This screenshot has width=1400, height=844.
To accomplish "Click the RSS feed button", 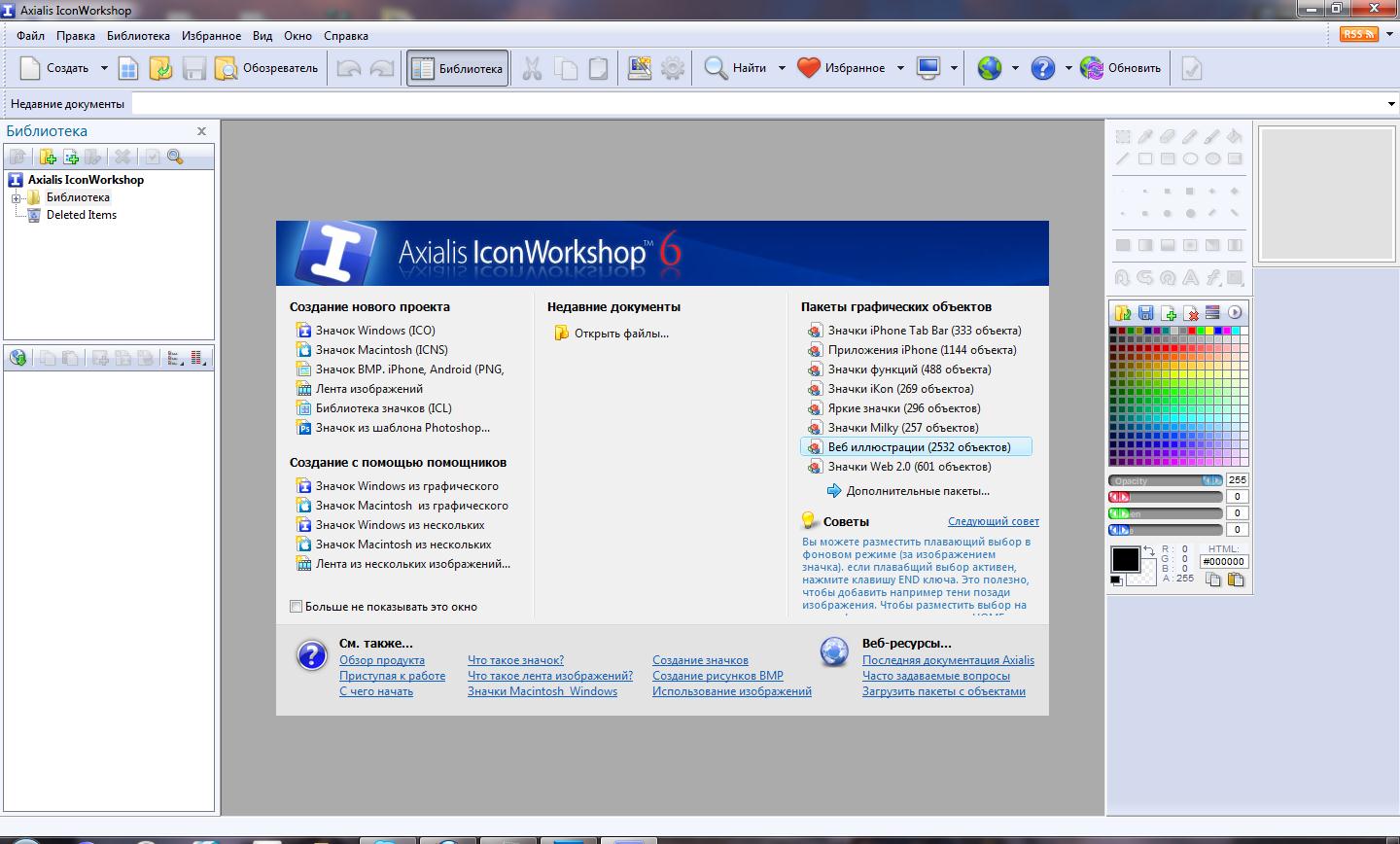I will coord(1359,35).
